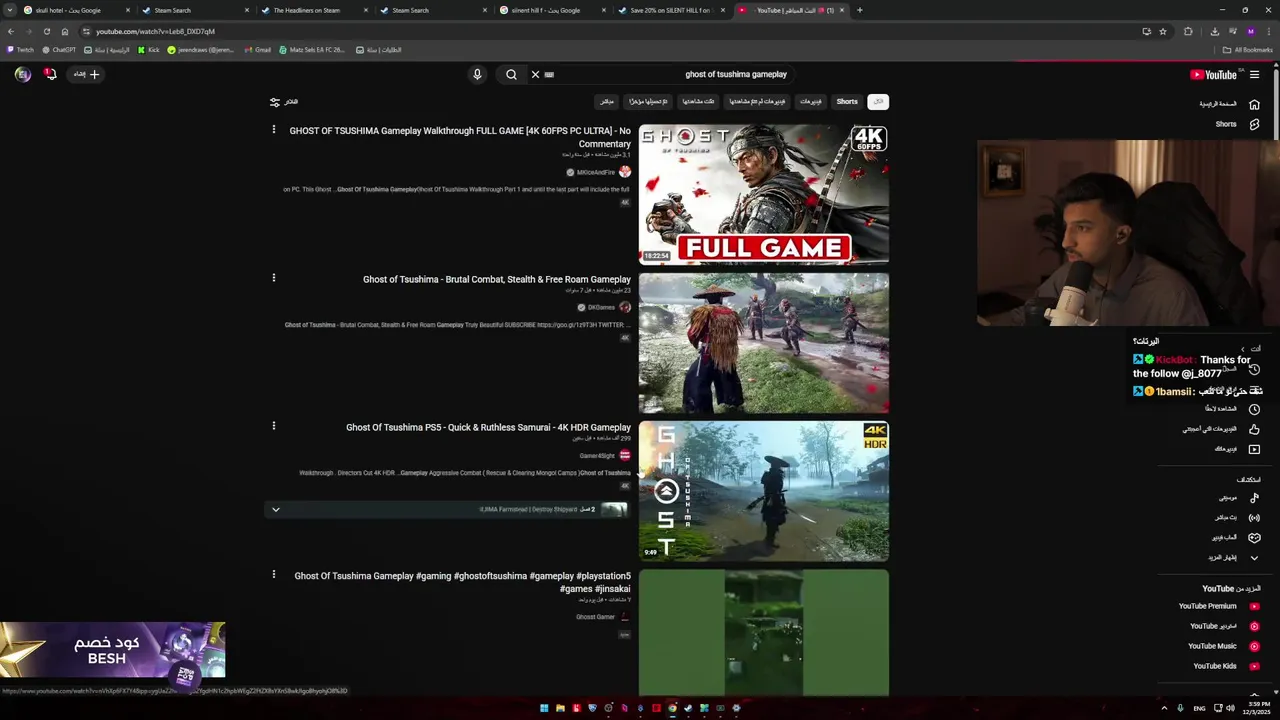Open Music explore icon in sidebar
Screen dimensions: 1280x720
(1254, 498)
